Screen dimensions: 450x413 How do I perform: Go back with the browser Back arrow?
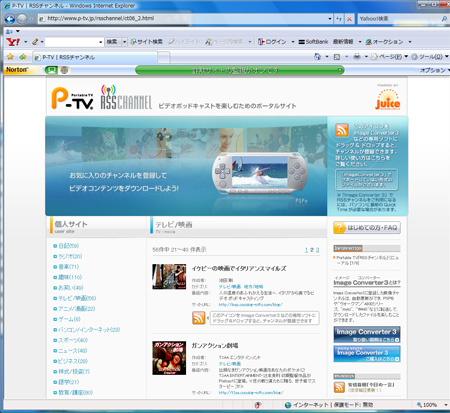pos(10,19)
